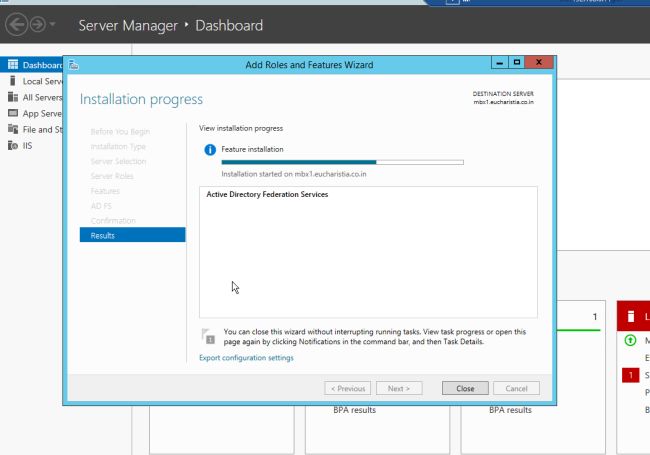The image size is (650, 455).
Task: Click destination server name mbx1.eucharistia.co.in
Action: 504,102
